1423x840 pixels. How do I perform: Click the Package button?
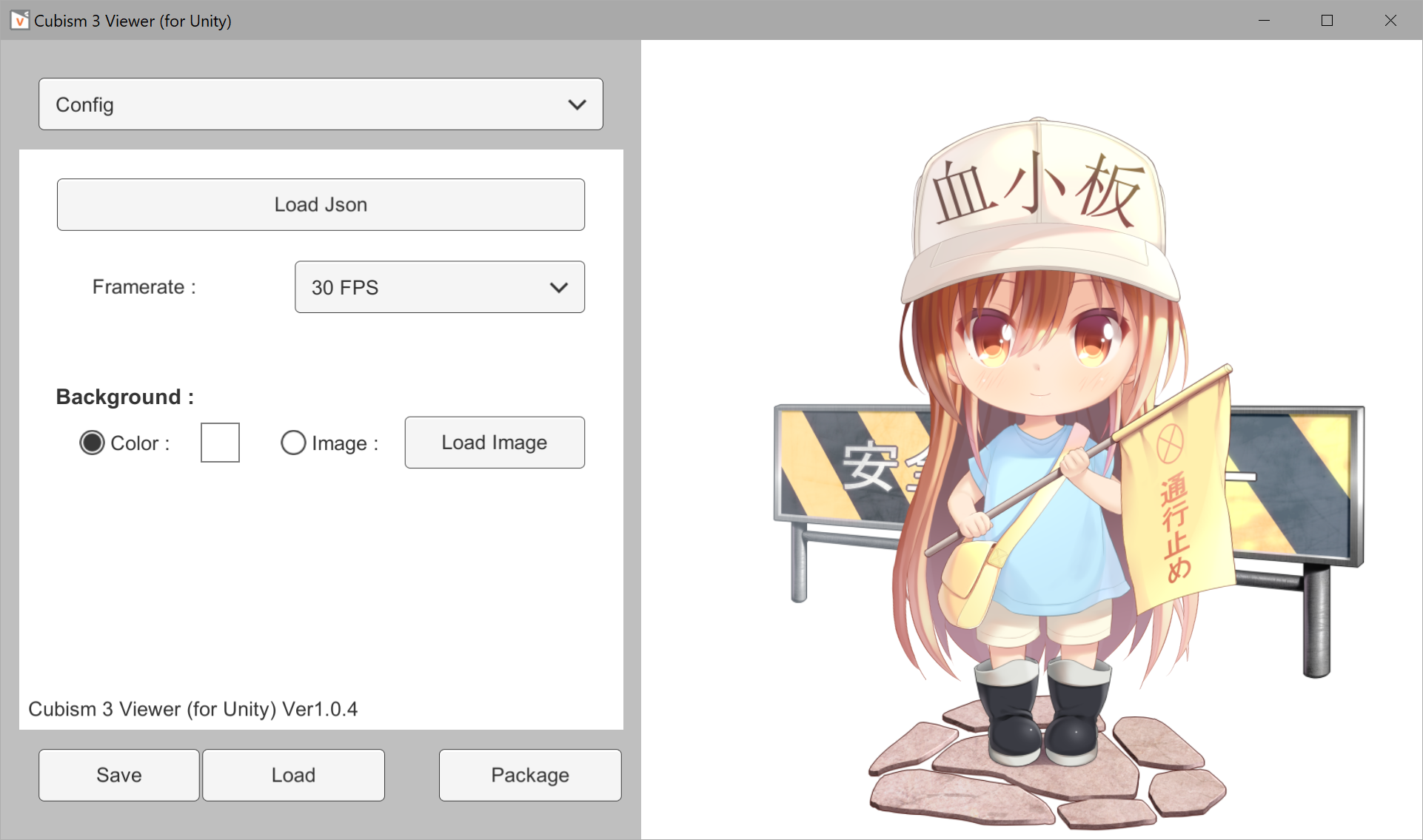530,775
